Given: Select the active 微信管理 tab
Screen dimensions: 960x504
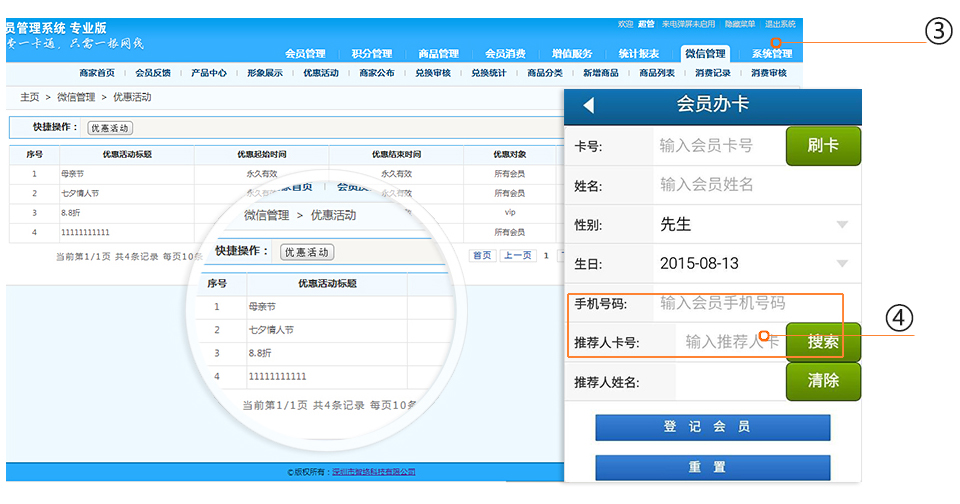Looking at the screenshot, I should click(705, 53).
